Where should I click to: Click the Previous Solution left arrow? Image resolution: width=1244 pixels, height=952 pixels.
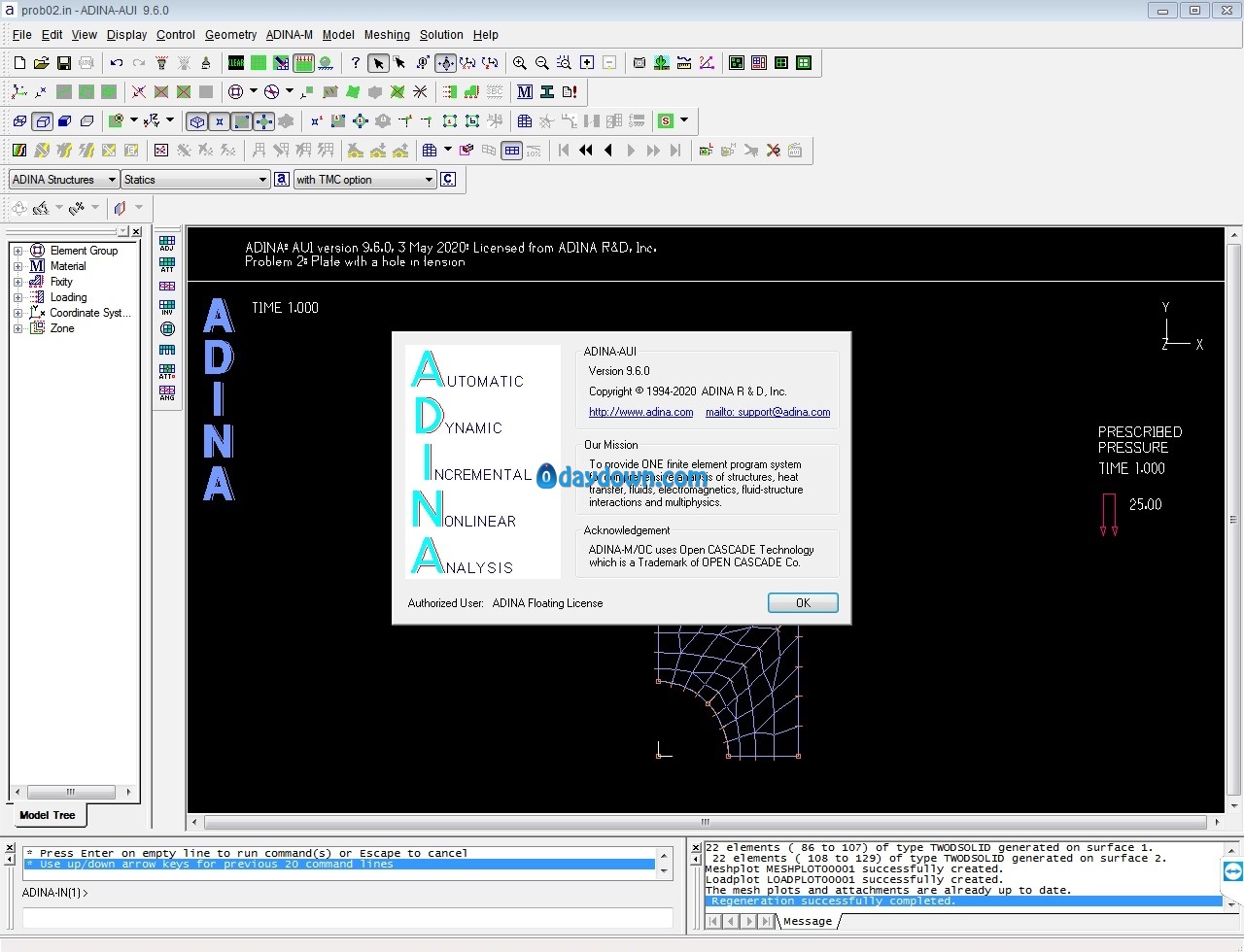coord(608,151)
